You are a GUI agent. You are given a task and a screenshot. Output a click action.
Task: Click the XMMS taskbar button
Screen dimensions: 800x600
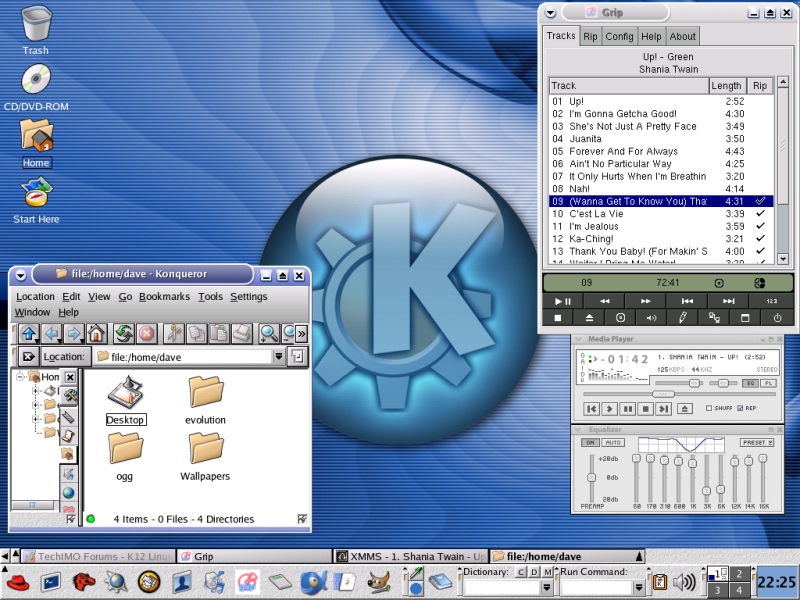pos(411,556)
